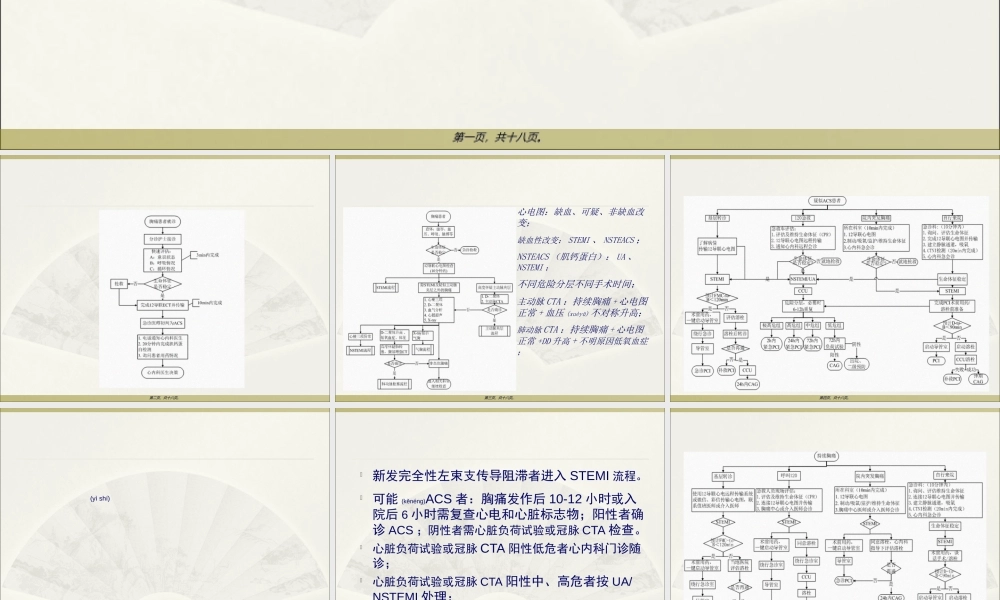Screen dimensions: 1000x600
Task: Click the 第一页，共十八页 footer label
Action: pos(500,135)
